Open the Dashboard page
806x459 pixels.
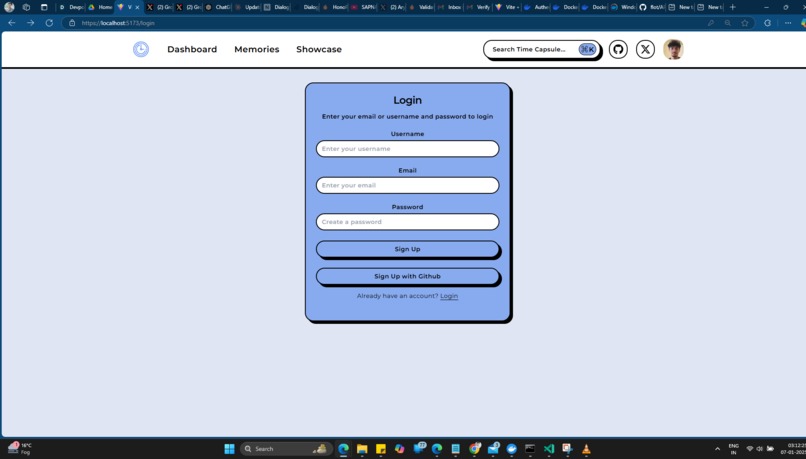click(192, 49)
